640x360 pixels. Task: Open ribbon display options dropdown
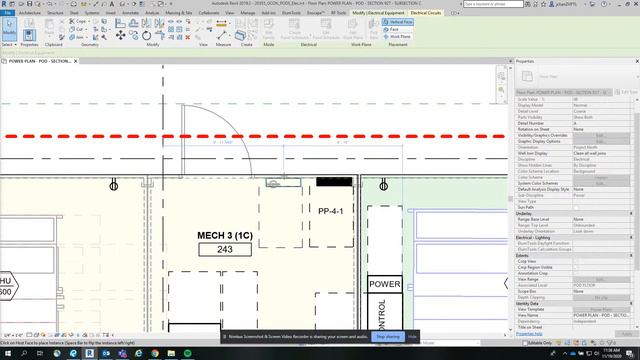pos(454,13)
